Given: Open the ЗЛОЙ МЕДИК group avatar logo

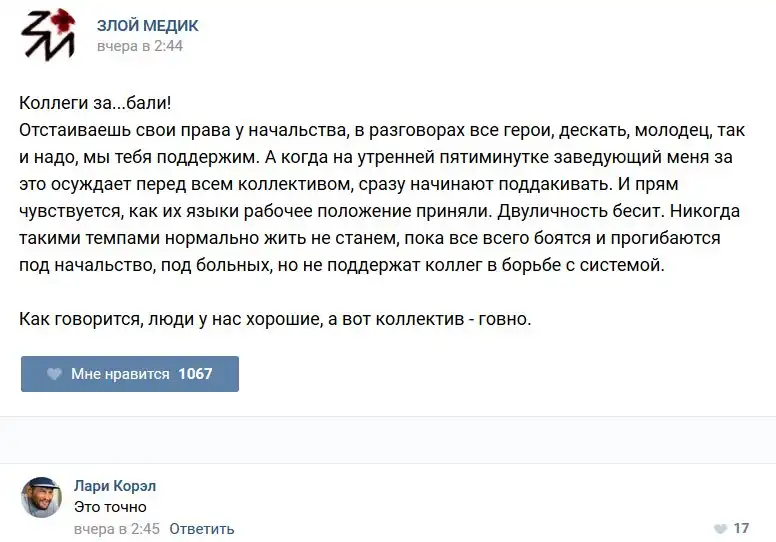Looking at the screenshot, I should 47,35.
